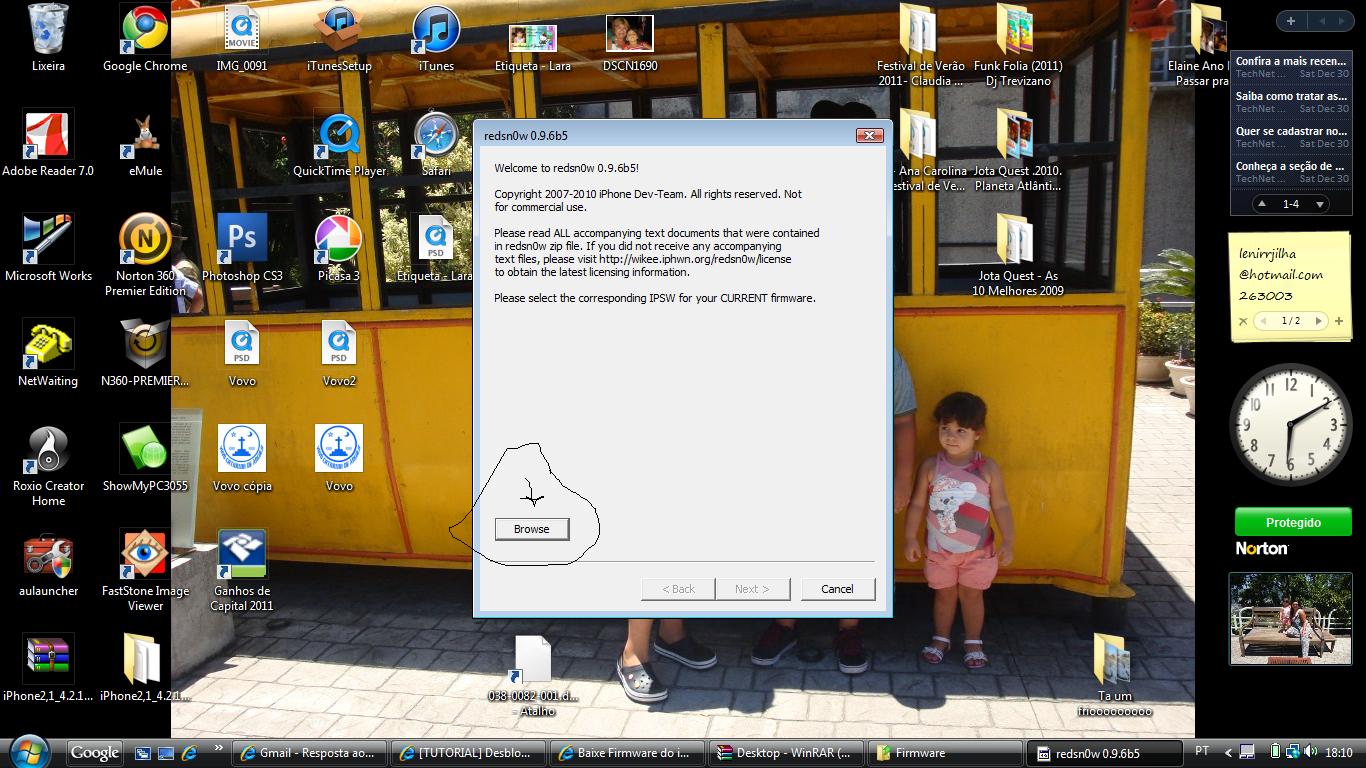1366x768 pixels.
Task: Add a new sticky note
Action: click(1339, 321)
